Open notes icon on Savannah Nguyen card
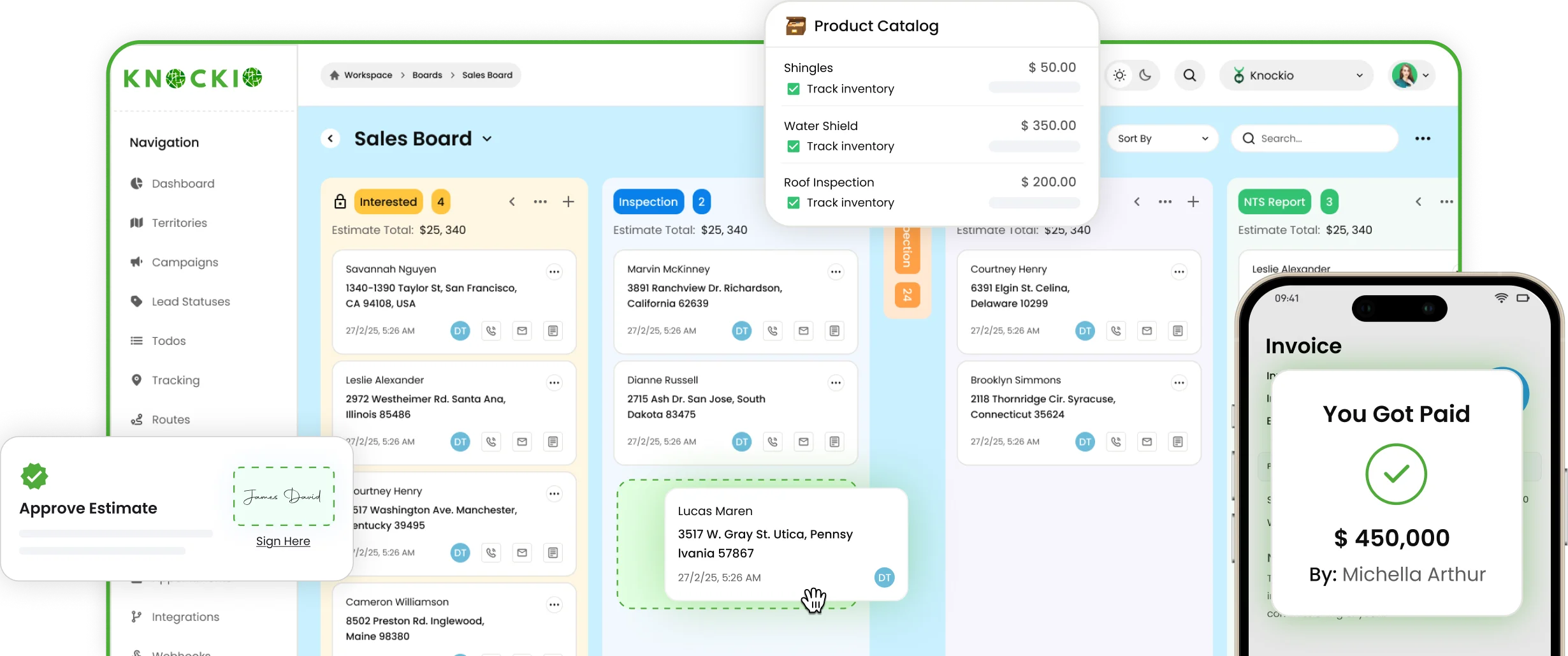Viewport: 1568px width, 656px height. pyautogui.click(x=553, y=331)
